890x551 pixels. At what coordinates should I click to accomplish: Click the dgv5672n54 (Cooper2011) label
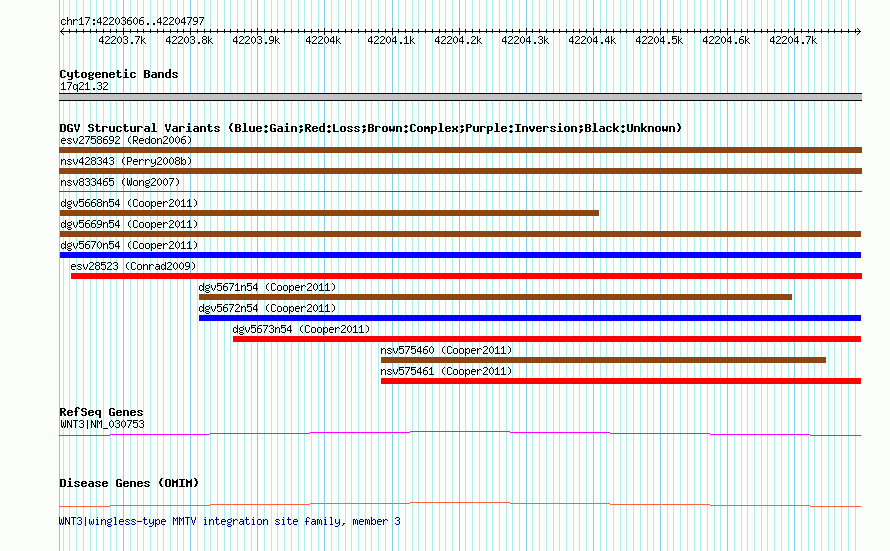(267, 308)
